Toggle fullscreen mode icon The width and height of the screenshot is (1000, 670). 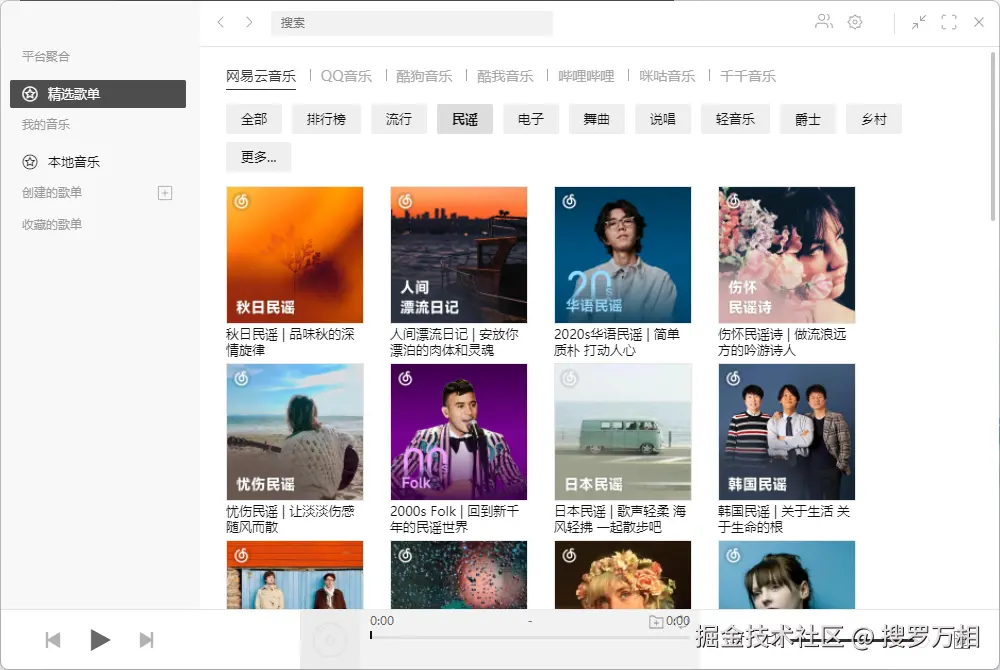point(949,22)
